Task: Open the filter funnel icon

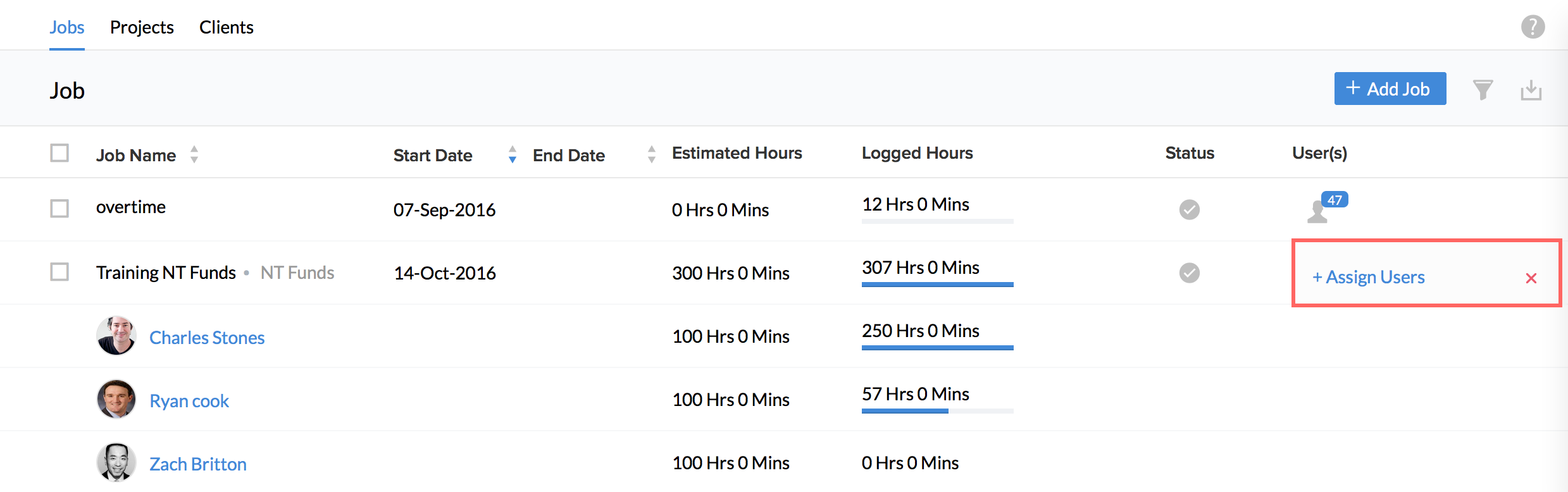Action: 1483,90
